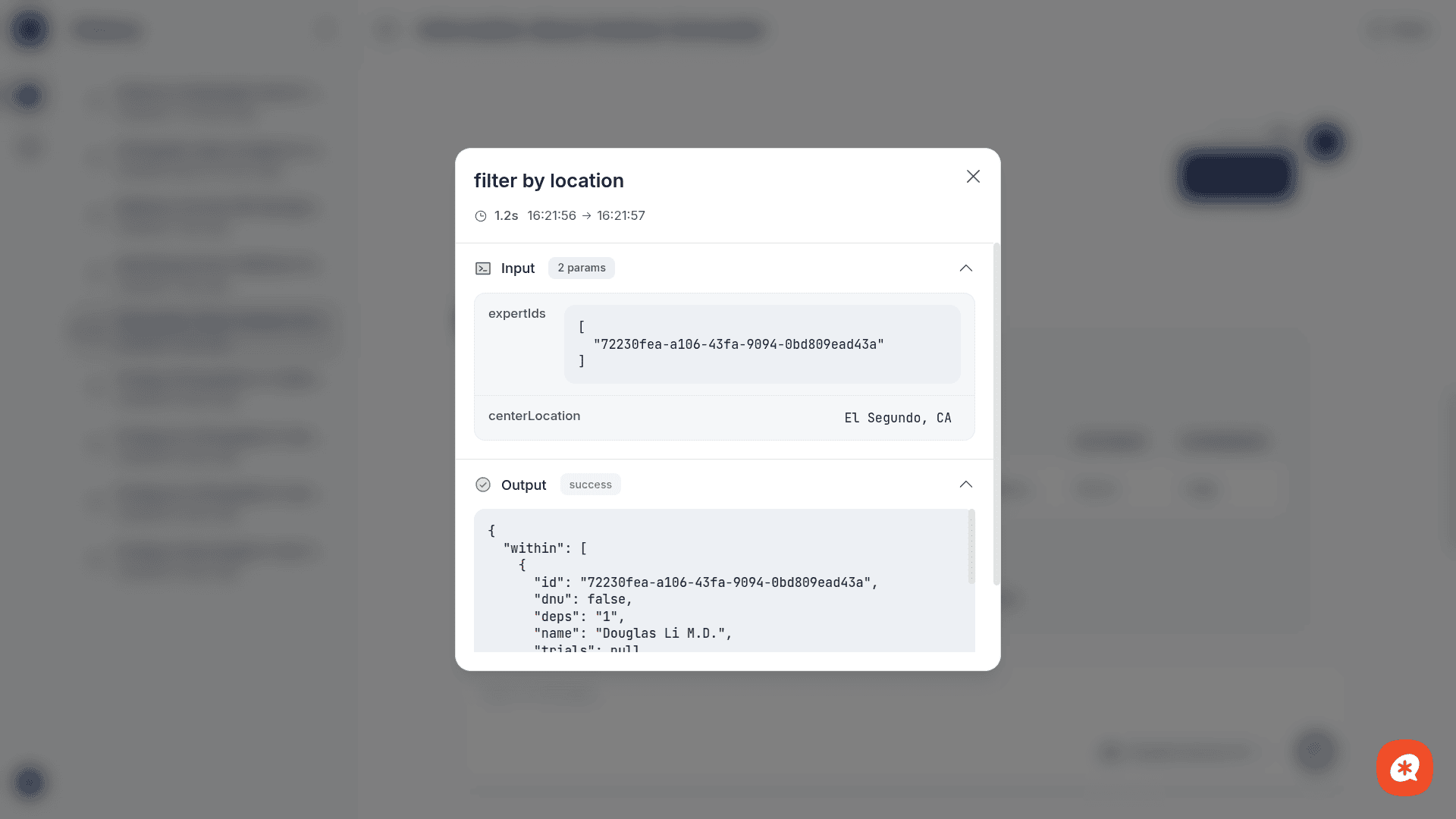The width and height of the screenshot is (1456, 819).
Task: Close the filter by location dialog
Action: tap(973, 177)
